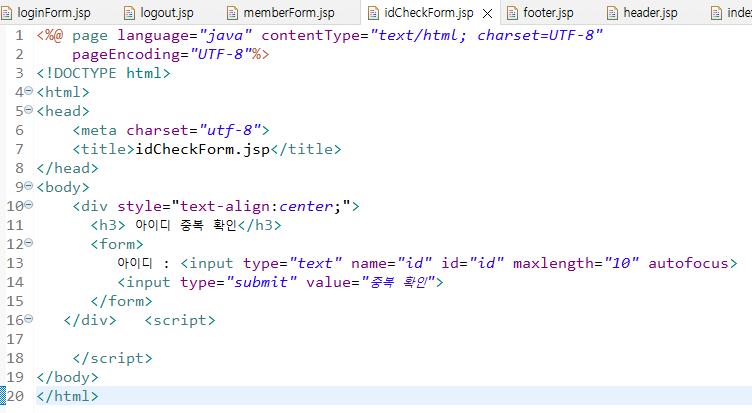This screenshot has width=752, height=413.
Task: Click the logout.jsp file icon
Action: click(x=129, y=13)
